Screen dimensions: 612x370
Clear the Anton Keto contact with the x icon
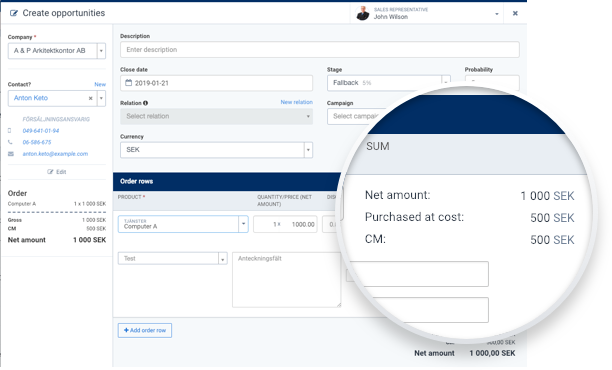pos(91,98)
